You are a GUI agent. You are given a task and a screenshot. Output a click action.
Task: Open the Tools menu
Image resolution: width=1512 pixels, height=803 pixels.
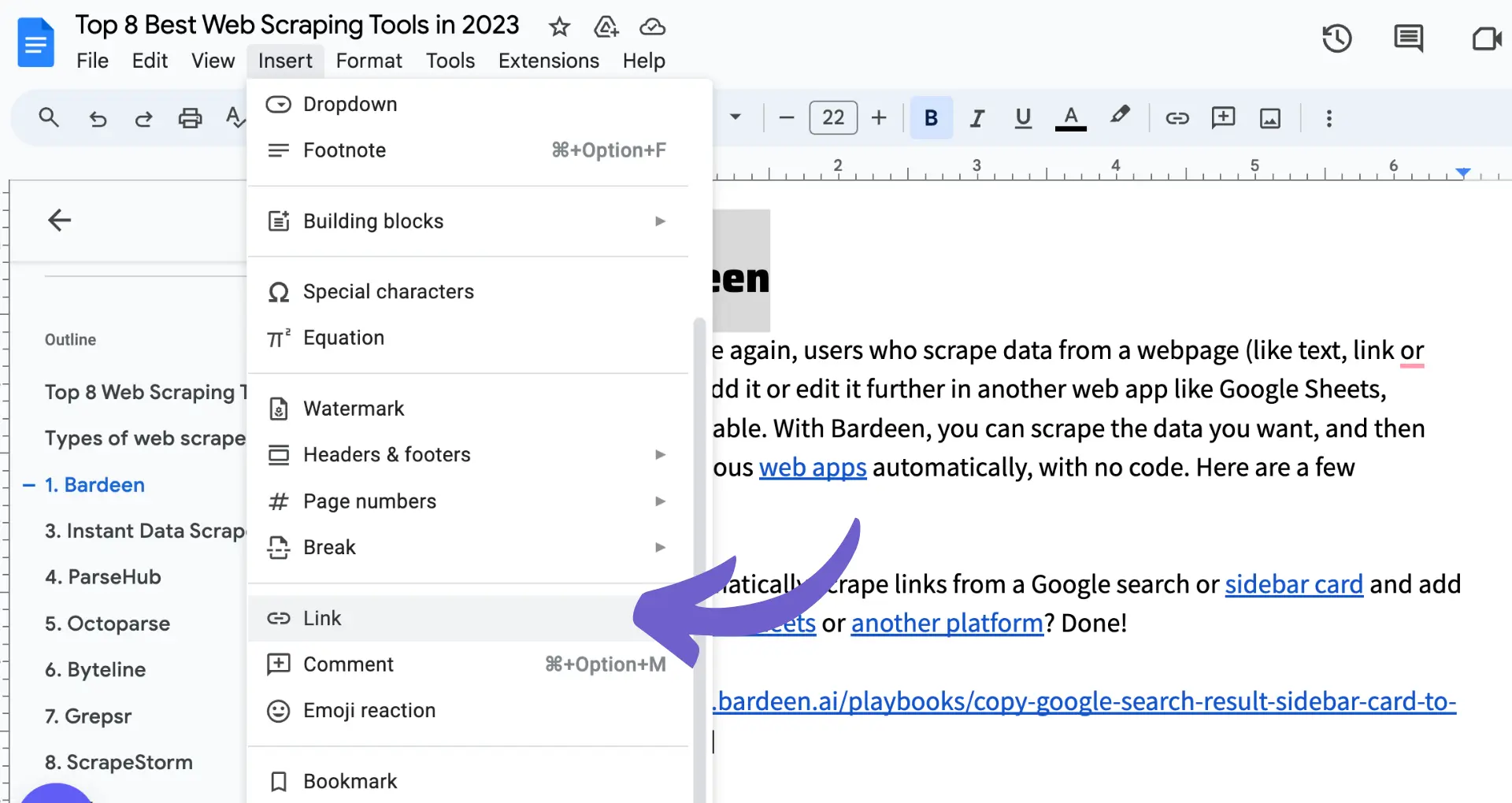coord(450,61)
